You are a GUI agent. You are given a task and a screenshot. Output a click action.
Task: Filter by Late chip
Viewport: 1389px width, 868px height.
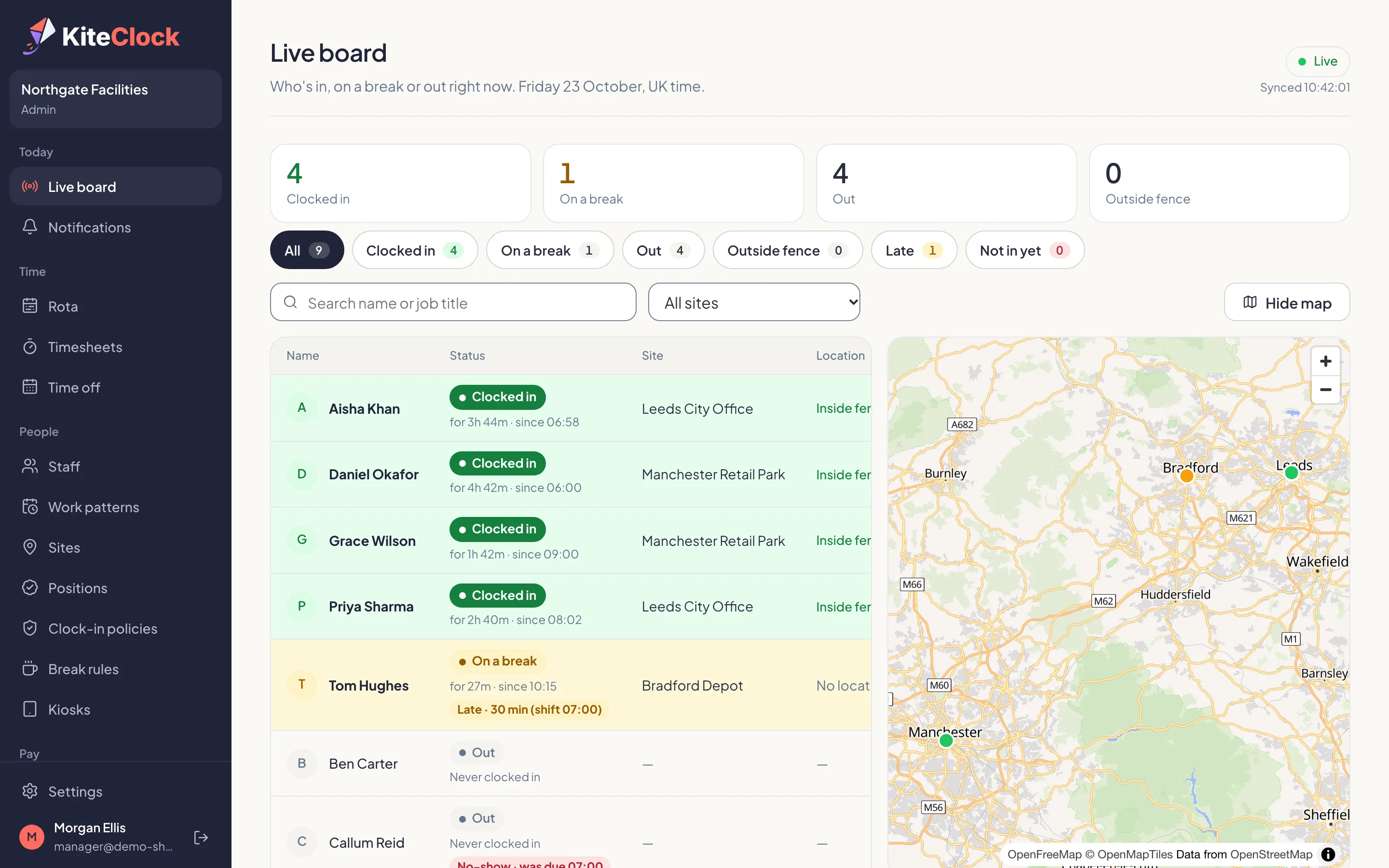pos(914,250)
